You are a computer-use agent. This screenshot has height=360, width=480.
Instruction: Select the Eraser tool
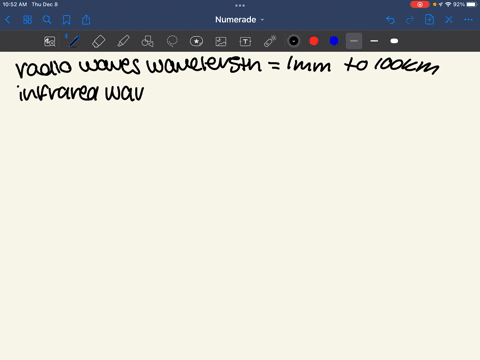tap(98, 41)
